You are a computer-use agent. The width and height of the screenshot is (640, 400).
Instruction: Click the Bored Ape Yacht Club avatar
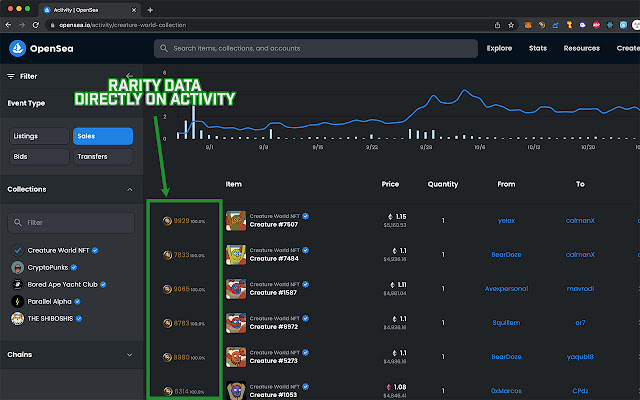coord(17,284)
